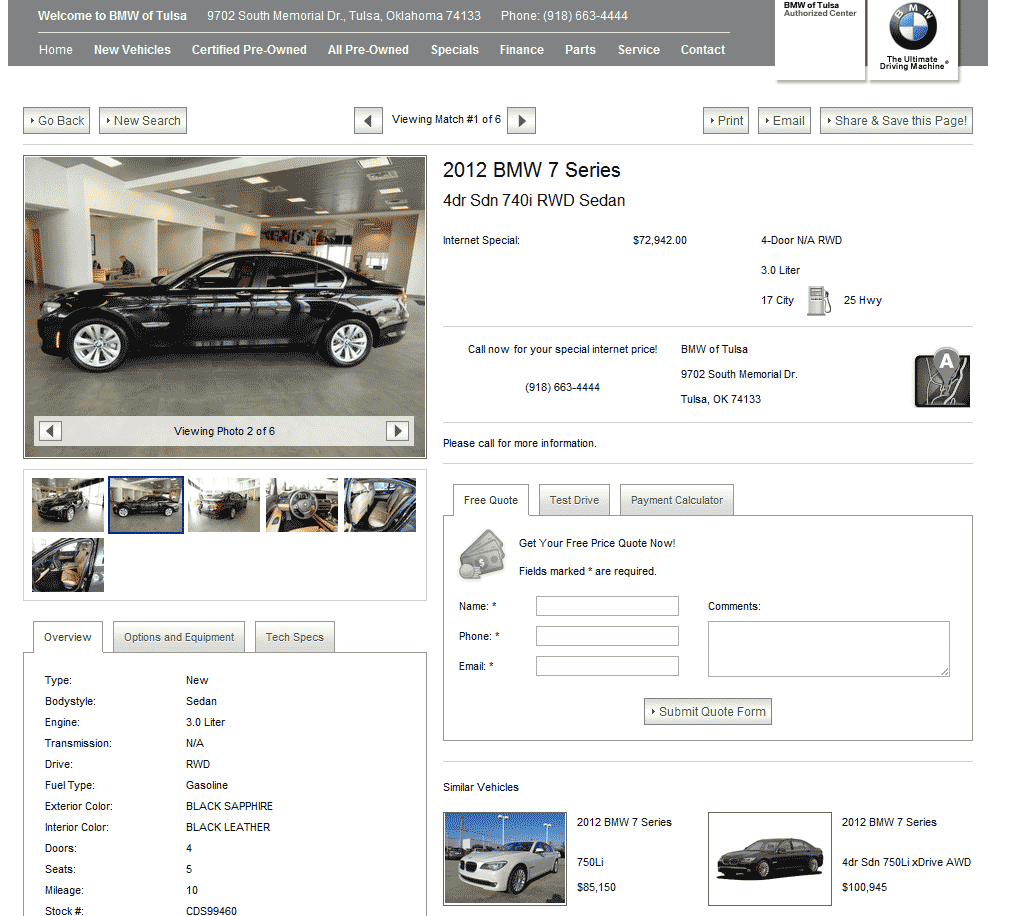
Task: Click stock number CDS99460
Action: point(211,911)
